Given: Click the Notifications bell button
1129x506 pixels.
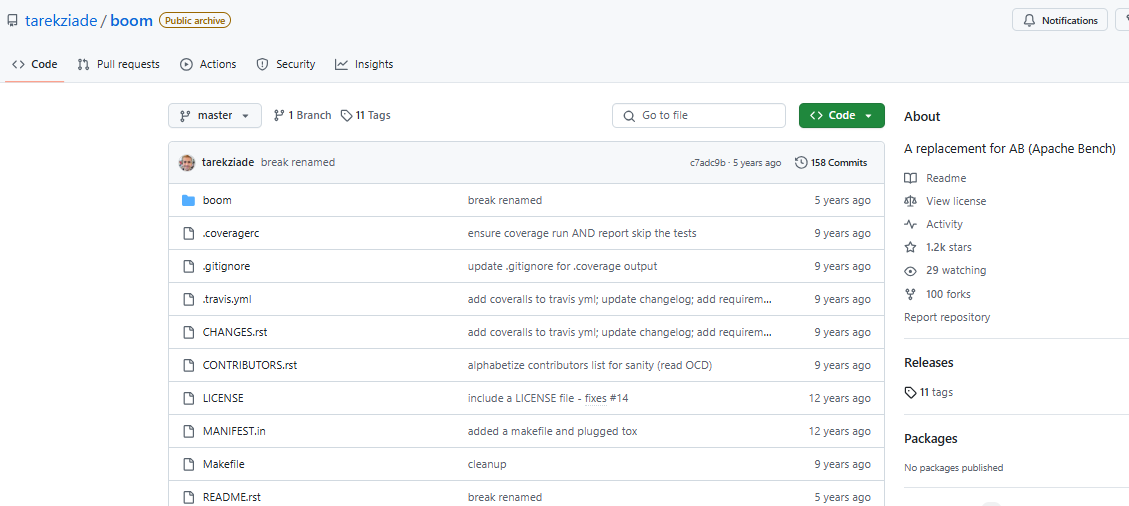Looking at the screenshot, I should click(x=1059, y=21).
